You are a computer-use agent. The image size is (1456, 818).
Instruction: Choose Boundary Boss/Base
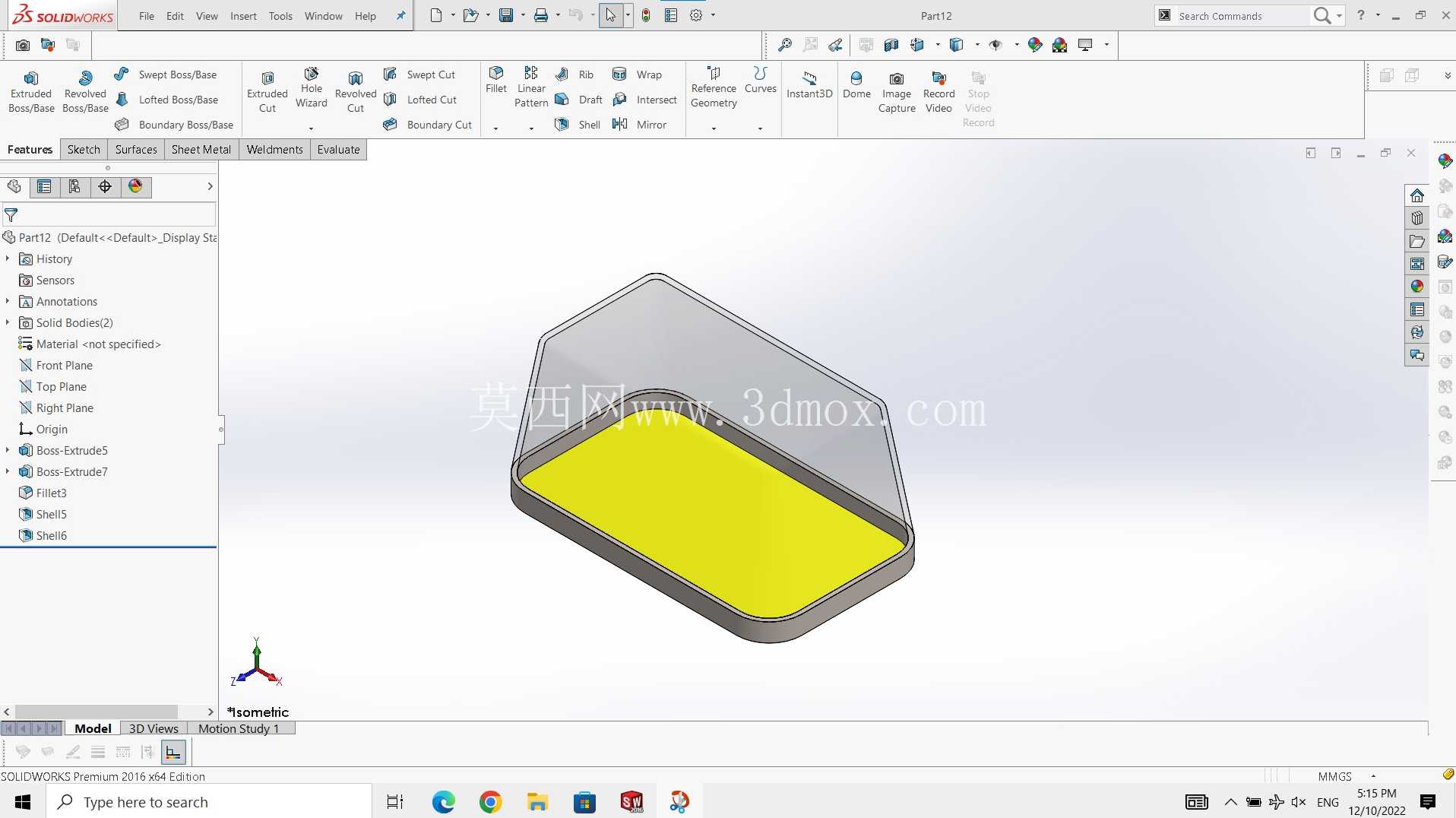point(175,125)
